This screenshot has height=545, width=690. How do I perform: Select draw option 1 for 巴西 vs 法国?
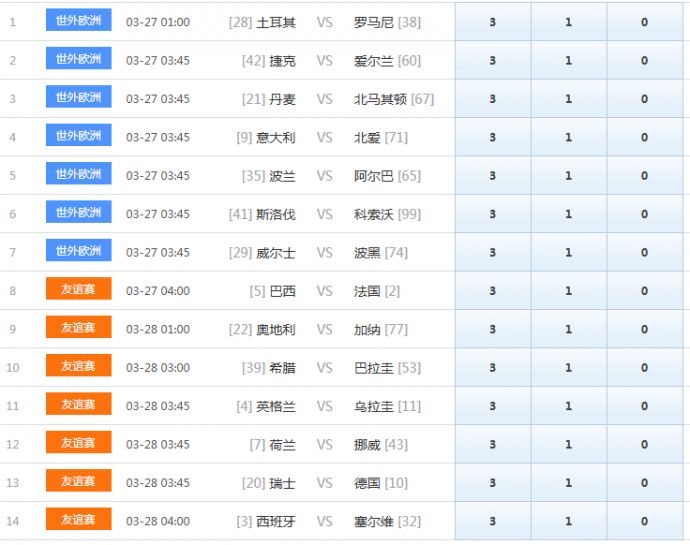[x=569, y=291]
